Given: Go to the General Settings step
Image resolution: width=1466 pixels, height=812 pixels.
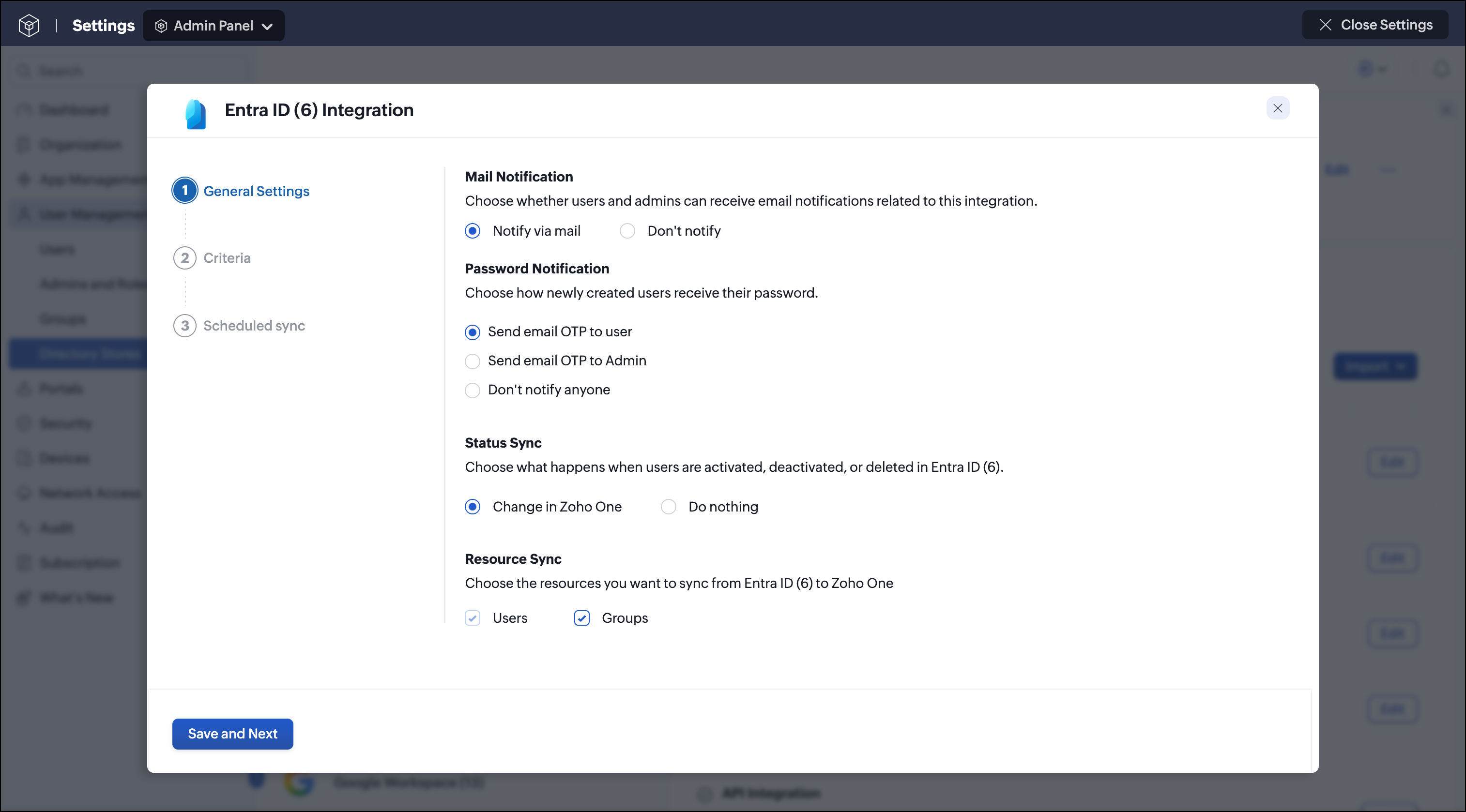Looking at the screenshot, I should tap(241, 191).
